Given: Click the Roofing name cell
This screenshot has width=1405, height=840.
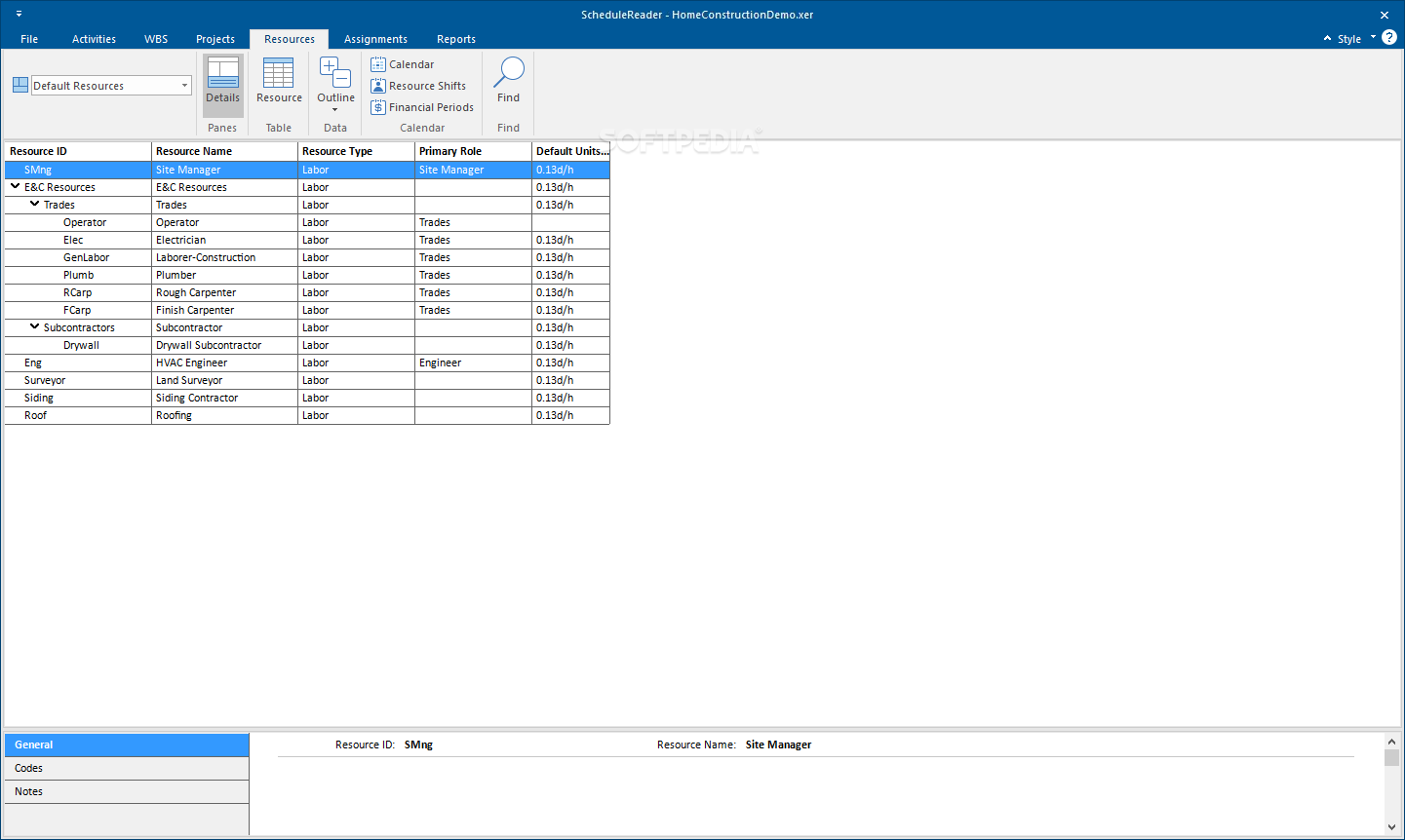Looking at the screenshot, I should (x=224, y=415).
